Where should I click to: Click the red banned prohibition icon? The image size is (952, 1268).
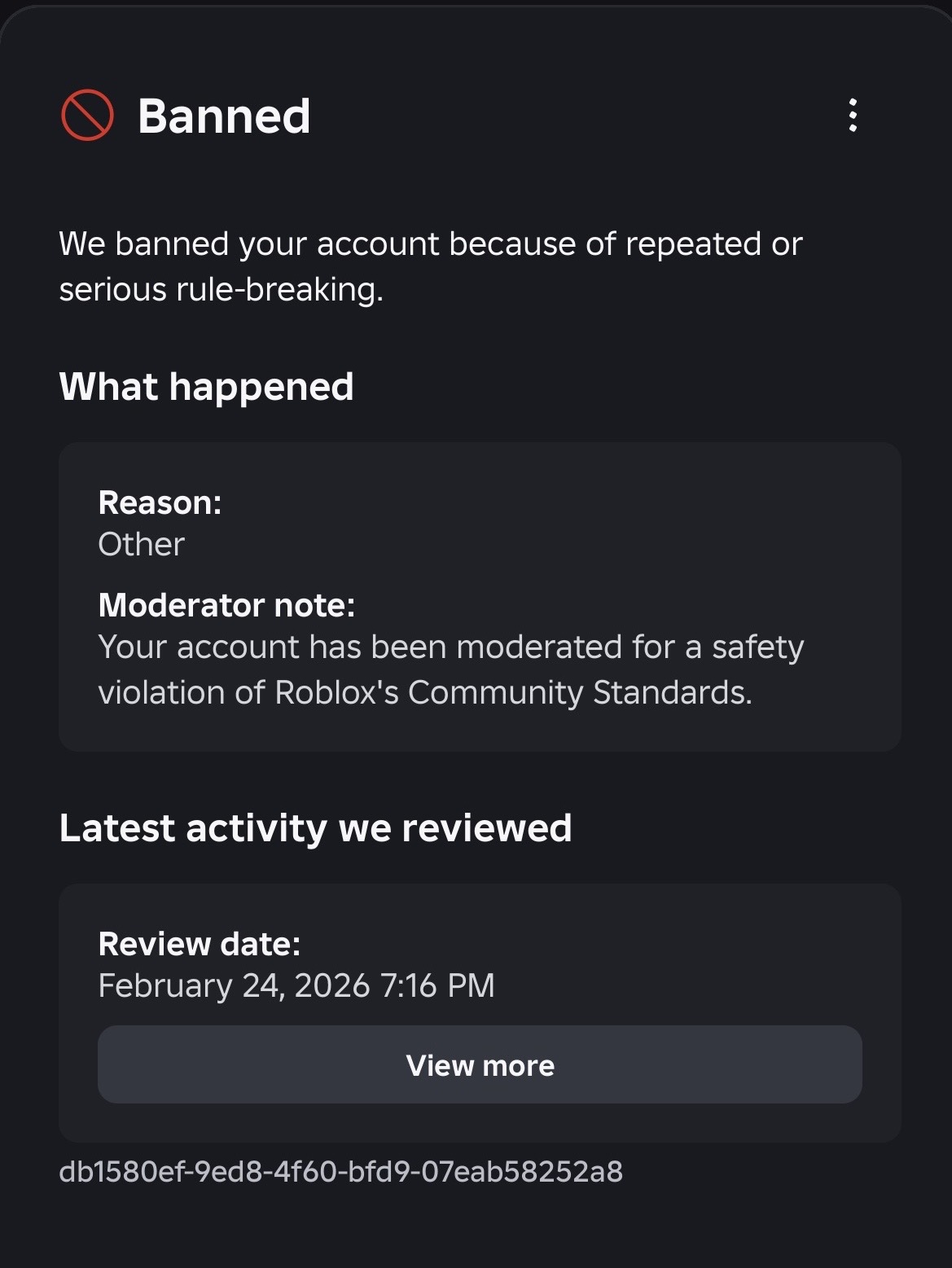pyautogui.click(x=86, y=116)
